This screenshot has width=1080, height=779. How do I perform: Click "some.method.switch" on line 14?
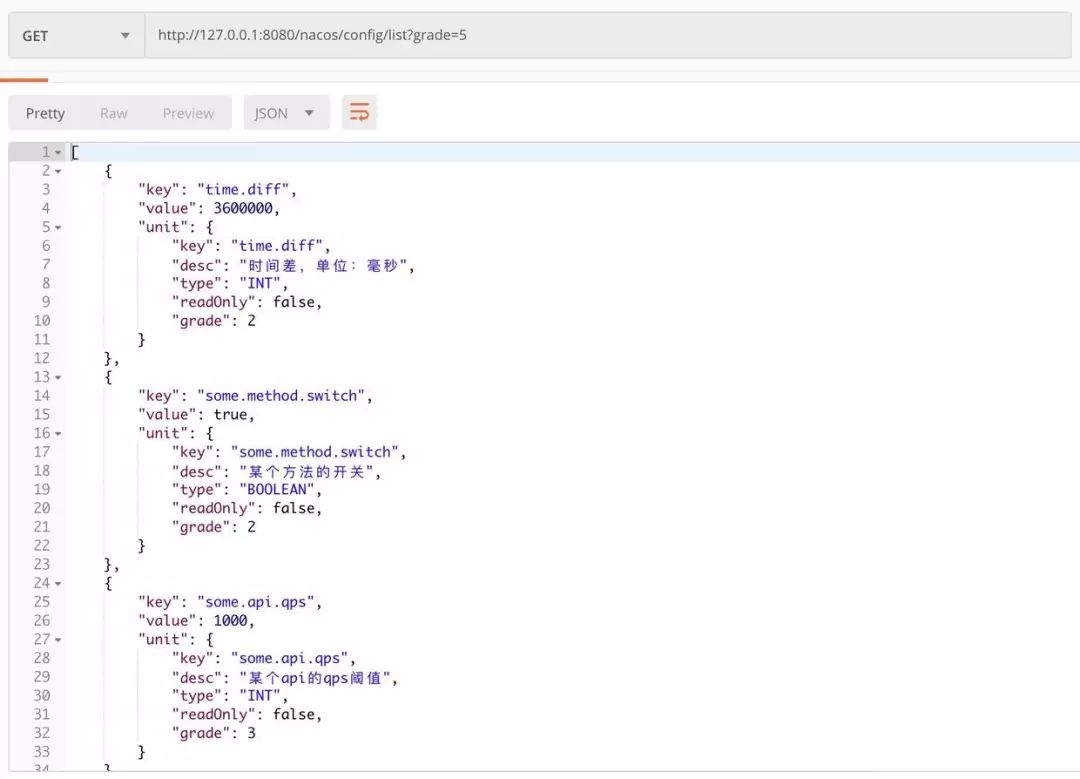(x=280, y=396)
